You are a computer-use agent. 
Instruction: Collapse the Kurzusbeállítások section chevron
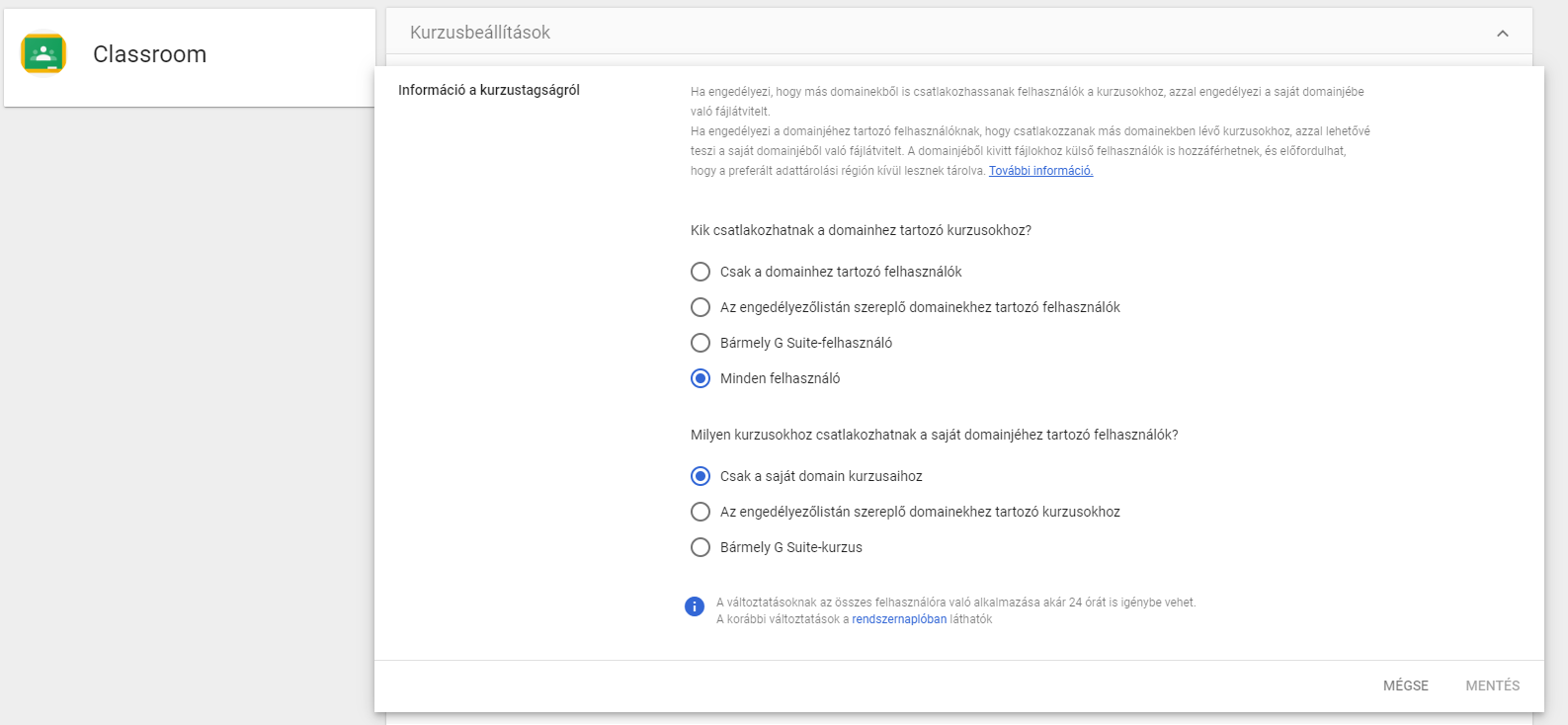point(1503,33)
